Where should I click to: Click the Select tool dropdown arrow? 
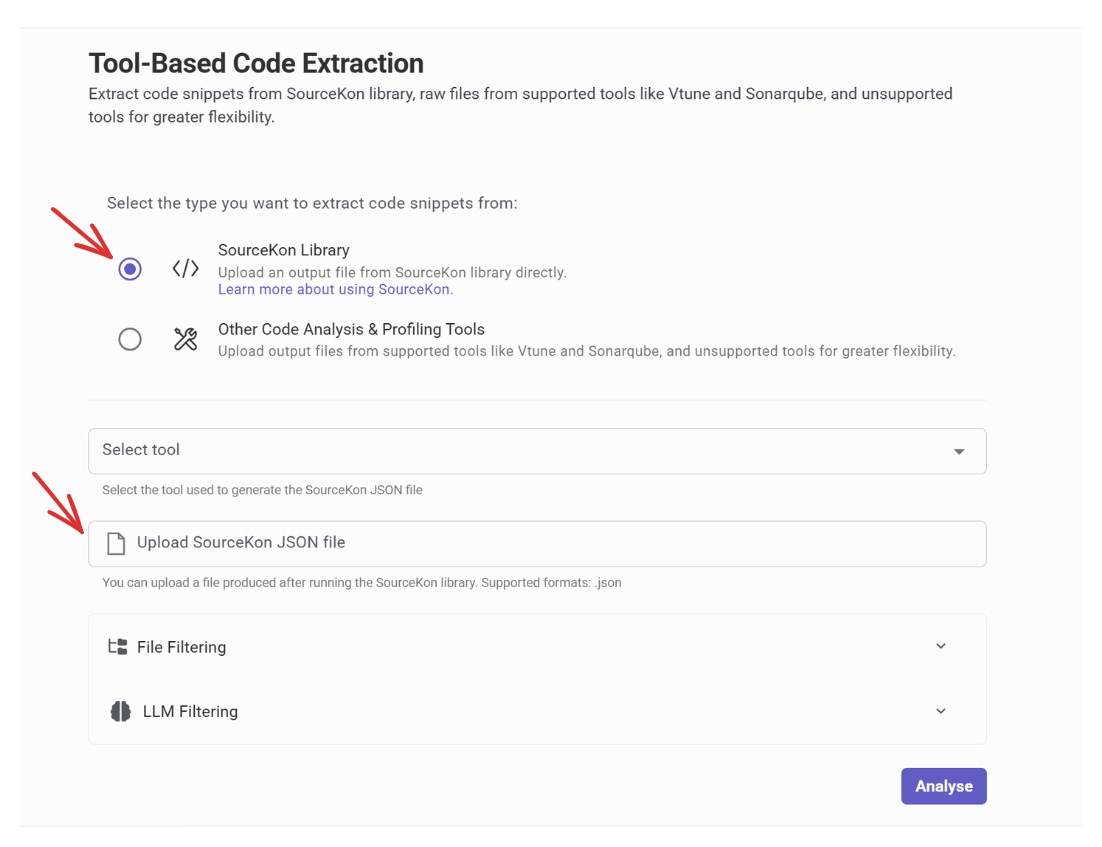pyautogui.click(x=958, y=452)
